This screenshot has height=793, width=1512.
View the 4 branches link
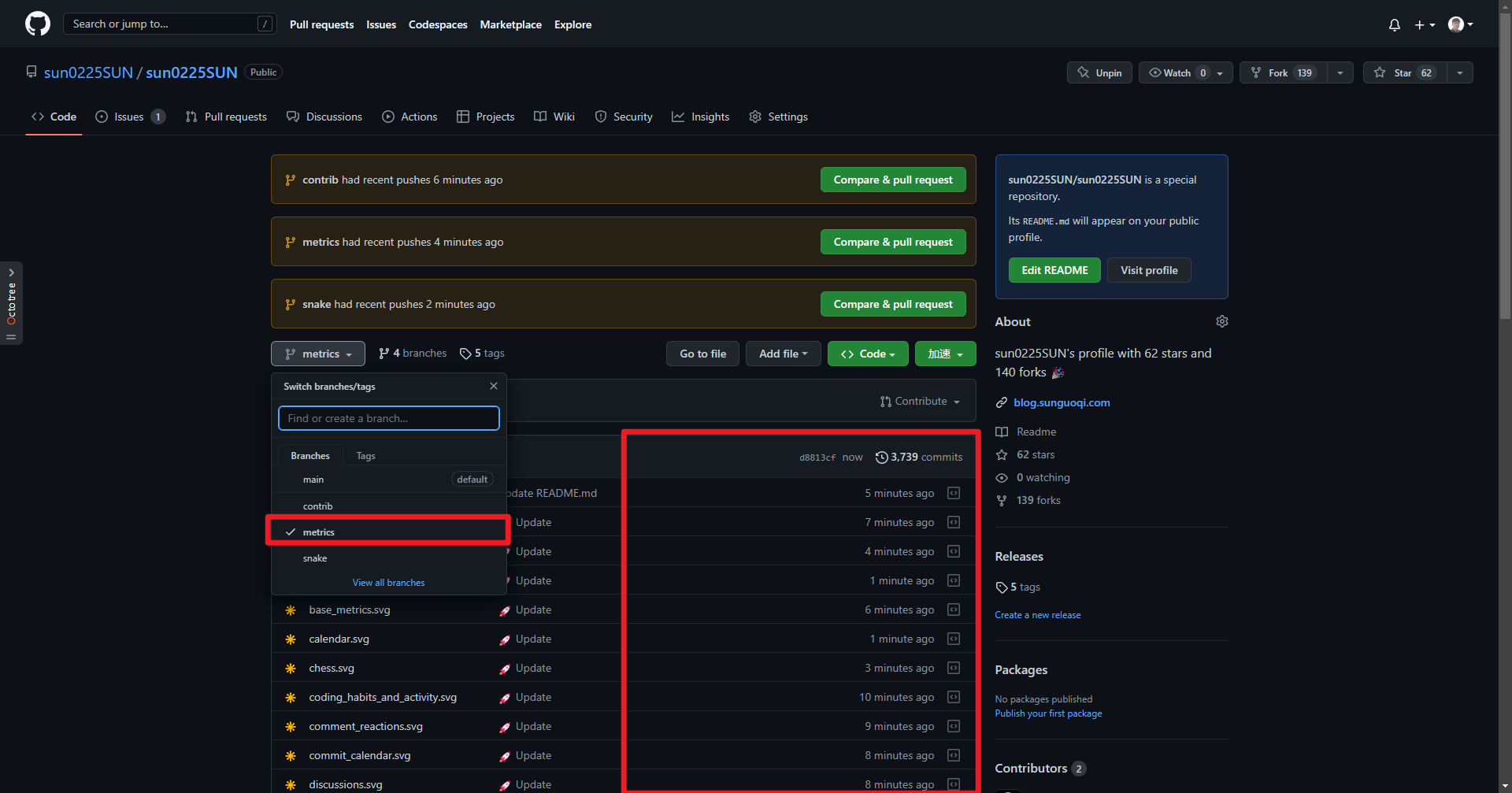(413, 354)
